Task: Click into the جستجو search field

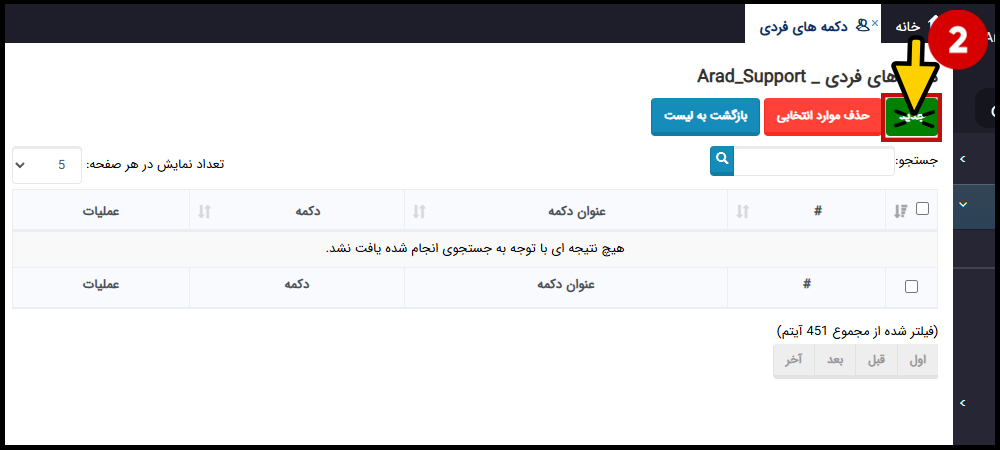Action: click(814, 161)
